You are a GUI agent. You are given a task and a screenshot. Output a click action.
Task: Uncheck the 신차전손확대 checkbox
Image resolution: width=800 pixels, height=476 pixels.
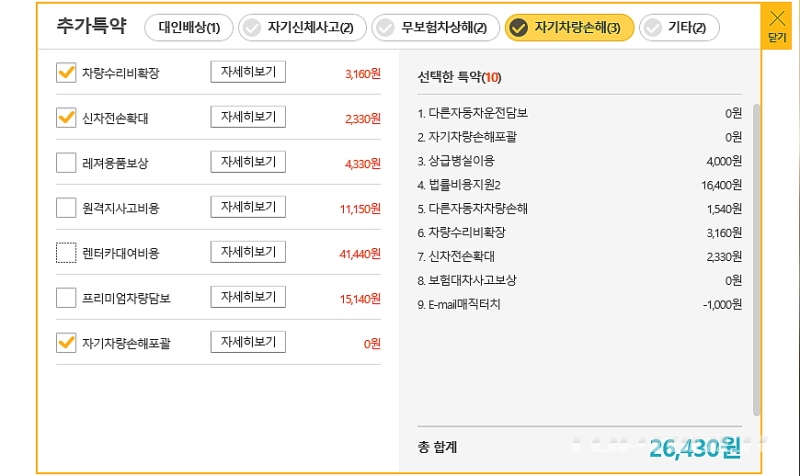point(66,118)
